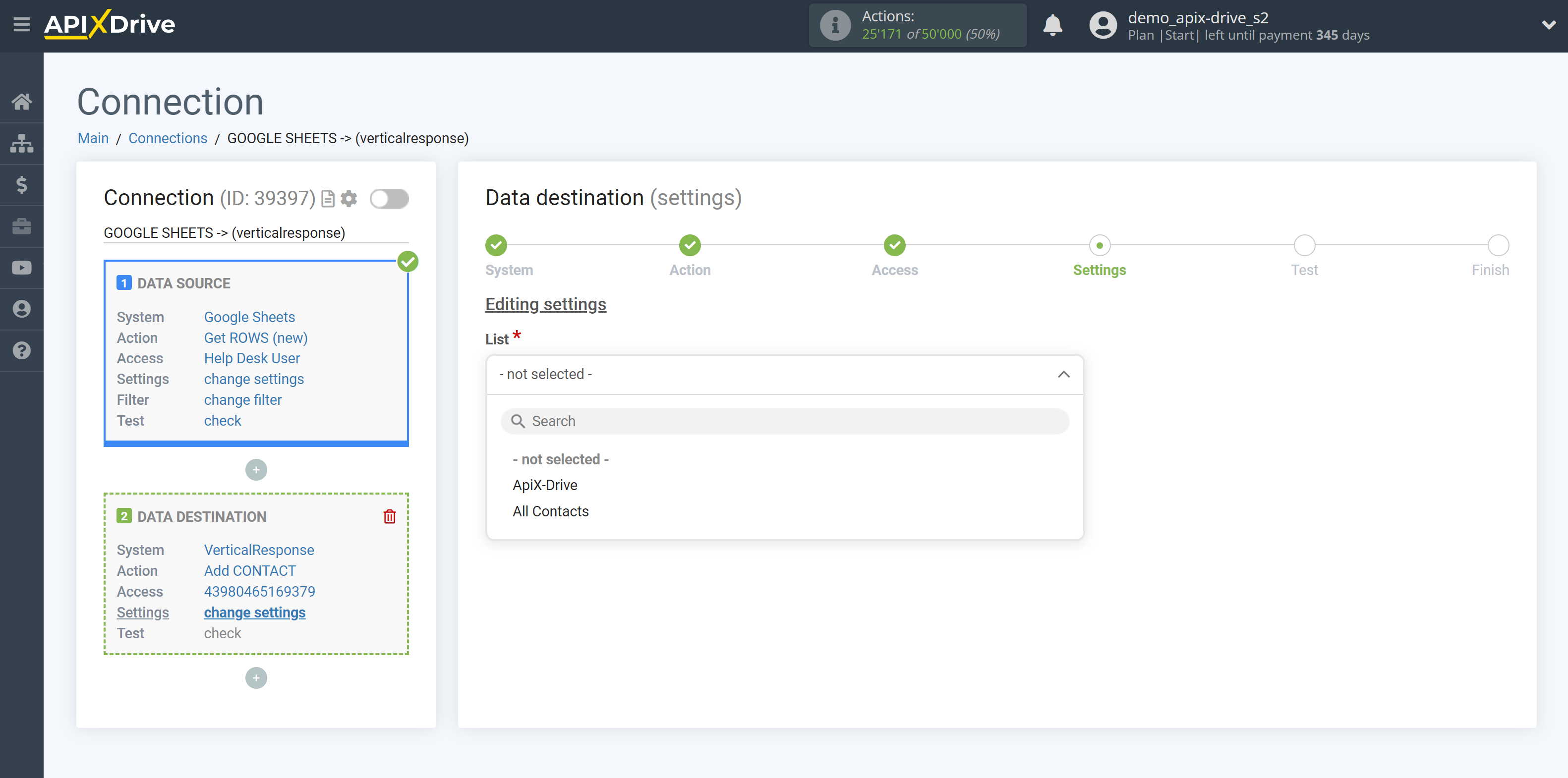Expand the List dropdown to show options
The image size is (1568, 778).
point(784,373)
